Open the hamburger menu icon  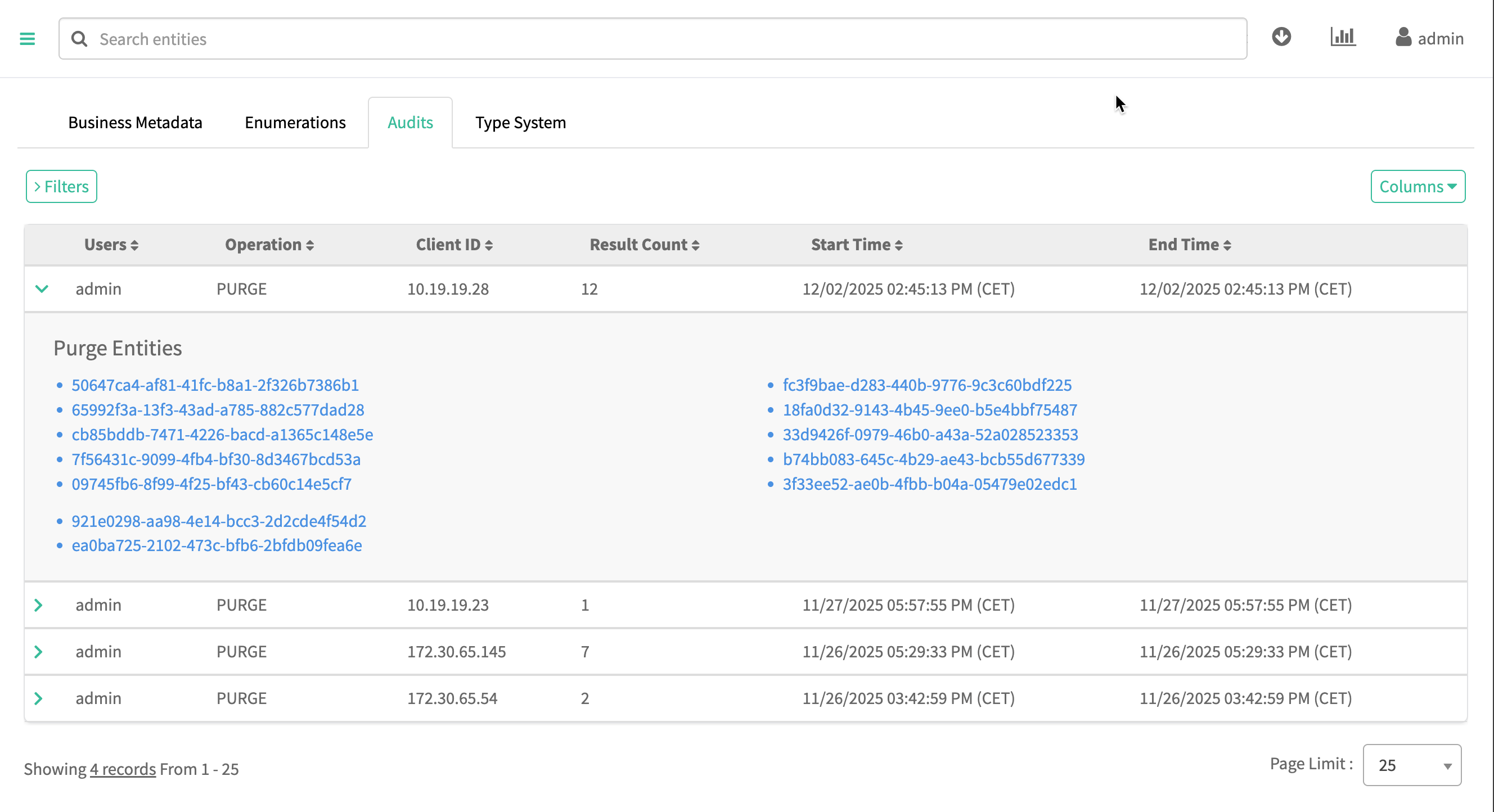pyautogui.click(x=27, y=39)
